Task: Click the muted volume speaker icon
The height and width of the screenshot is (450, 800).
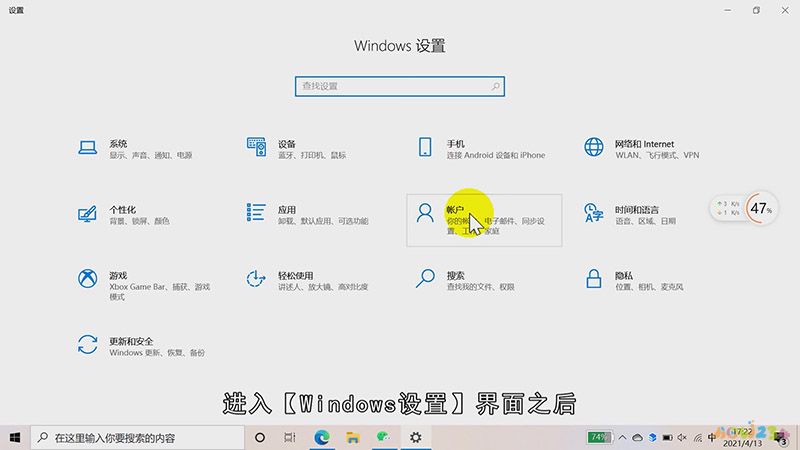Action: [682, 438]
